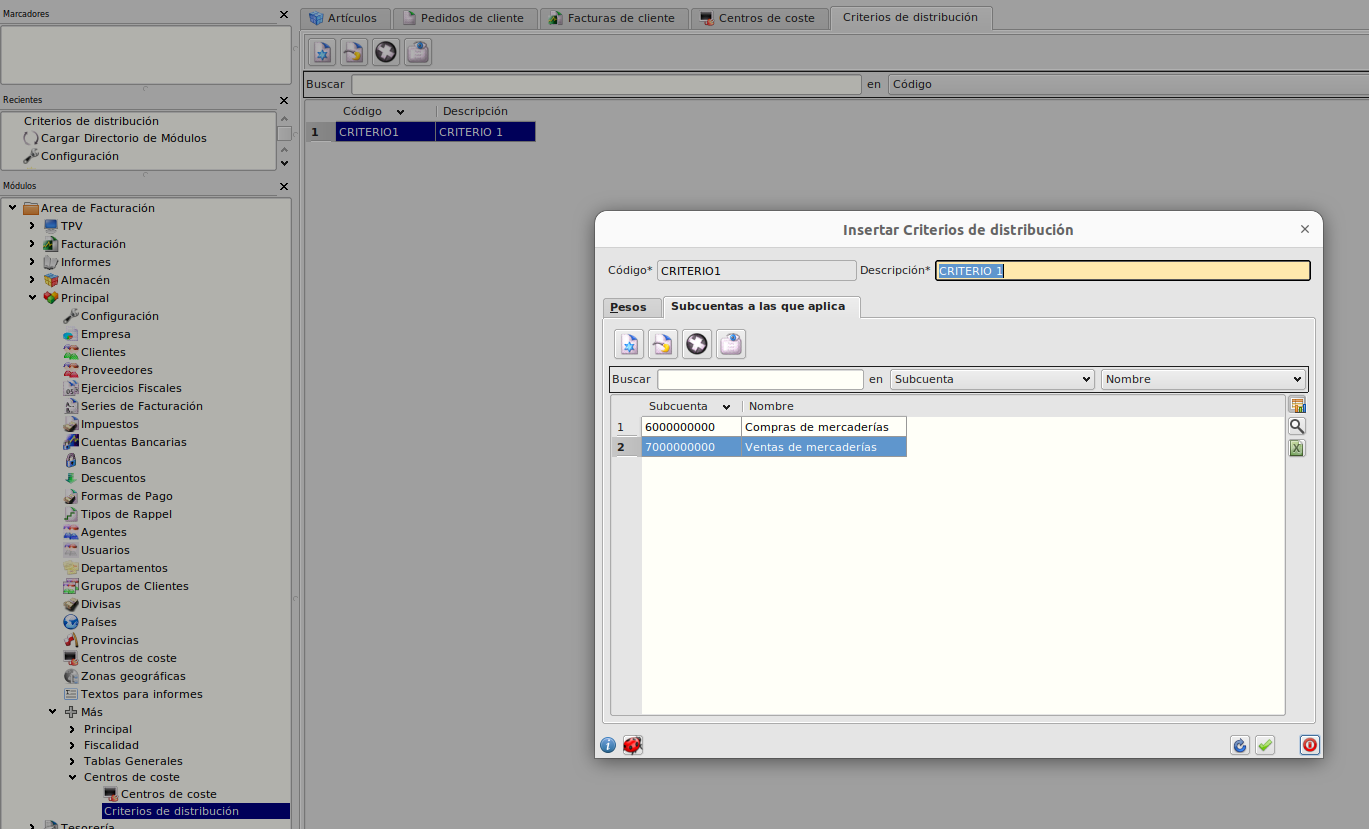
Task: Expand the Facturación tree node
Action: [32, 244]
